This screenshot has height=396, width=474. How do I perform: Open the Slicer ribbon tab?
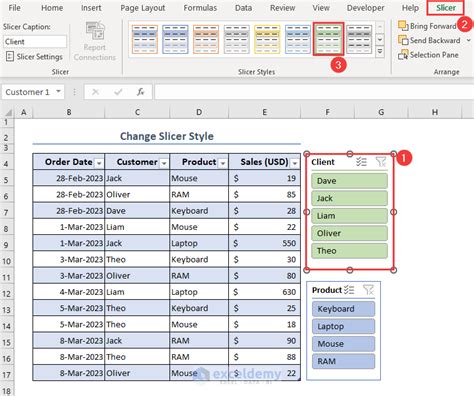445,8
